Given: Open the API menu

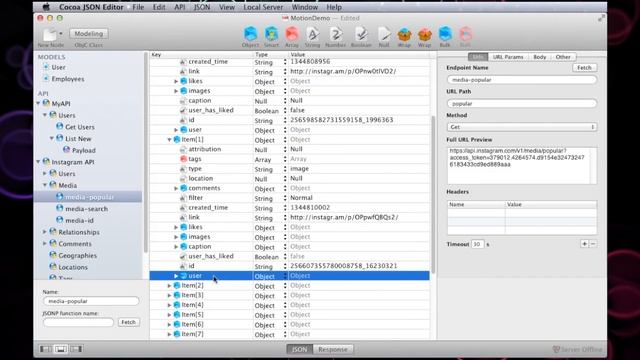Looking at the screenshot, I should pyautogui.click(x=180, y=7).
